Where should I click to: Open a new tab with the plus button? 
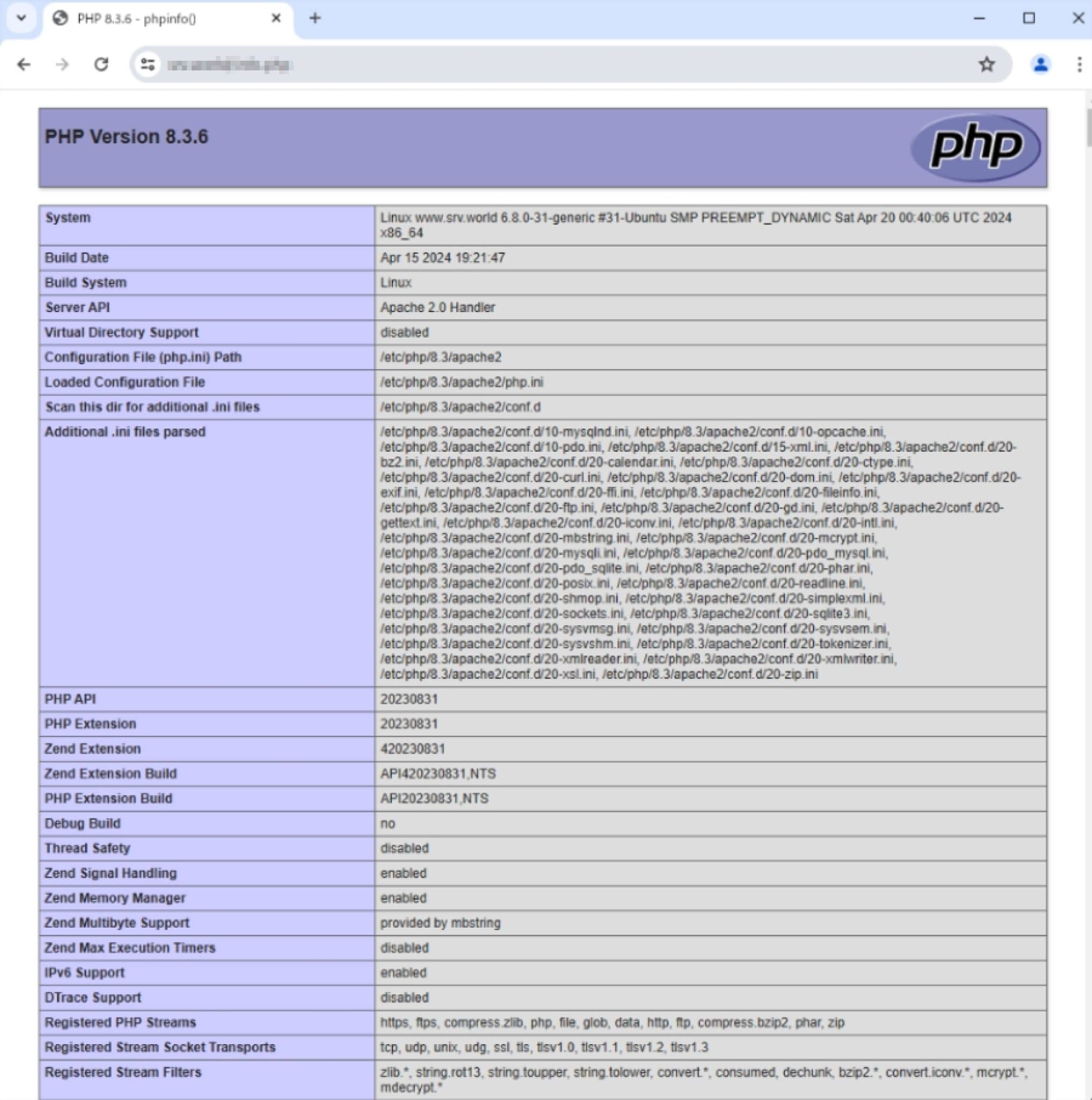315,18
